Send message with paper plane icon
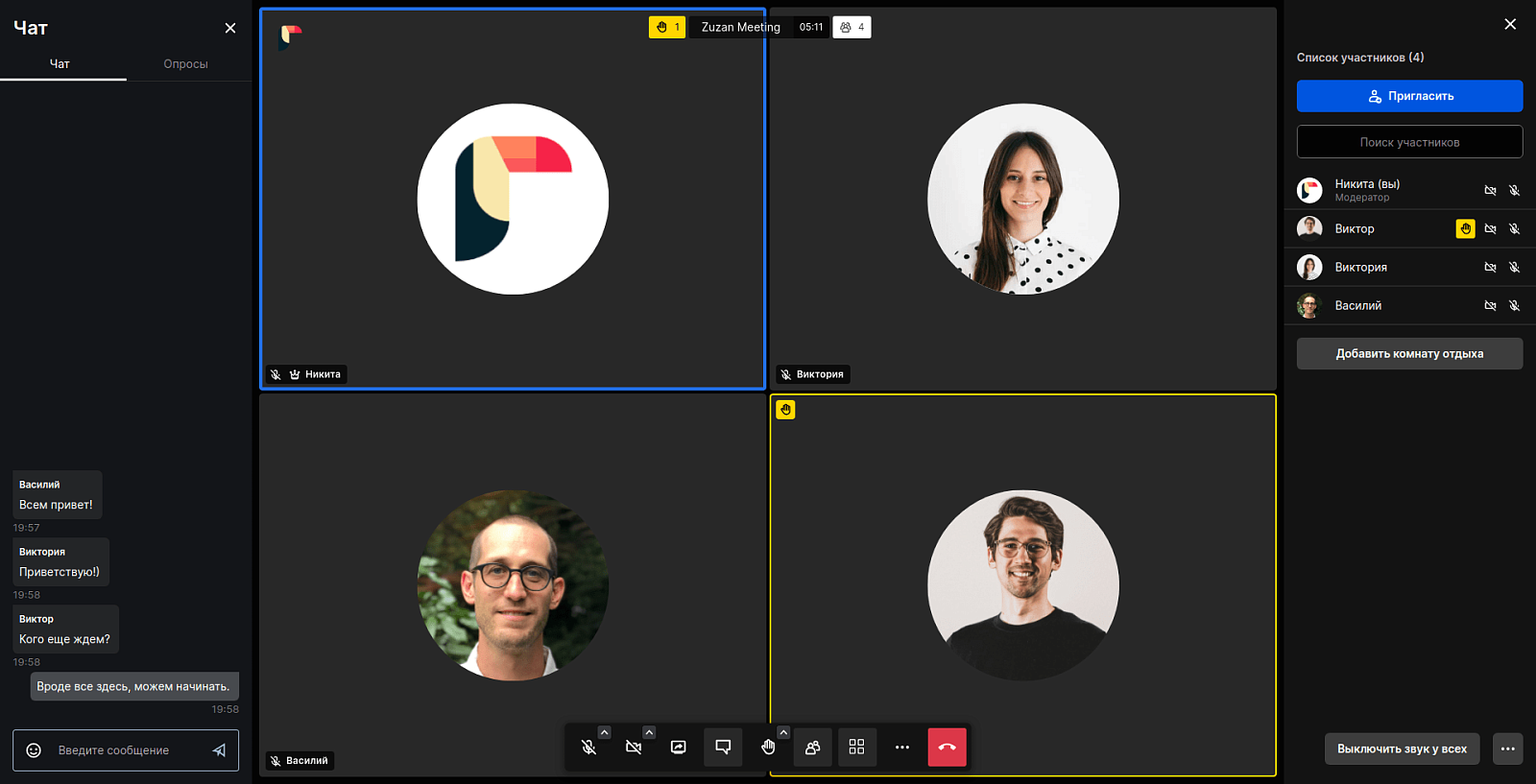The width and height of the screenshot is (1536, 784). (219, 750)
